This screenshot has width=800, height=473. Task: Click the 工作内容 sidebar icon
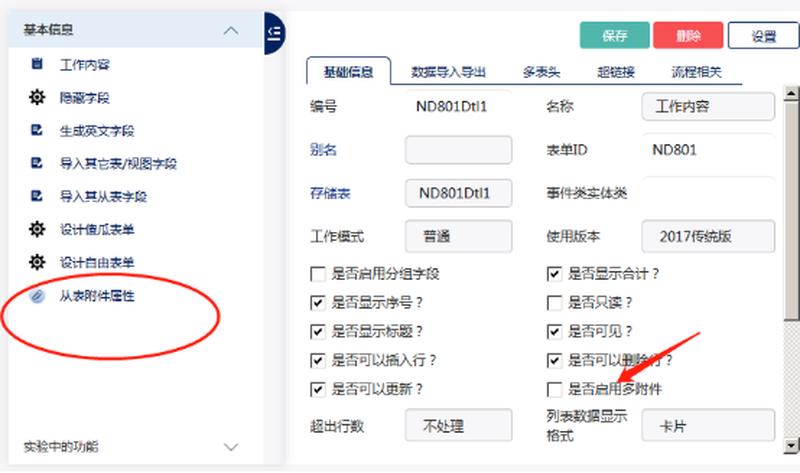(37, 64)
